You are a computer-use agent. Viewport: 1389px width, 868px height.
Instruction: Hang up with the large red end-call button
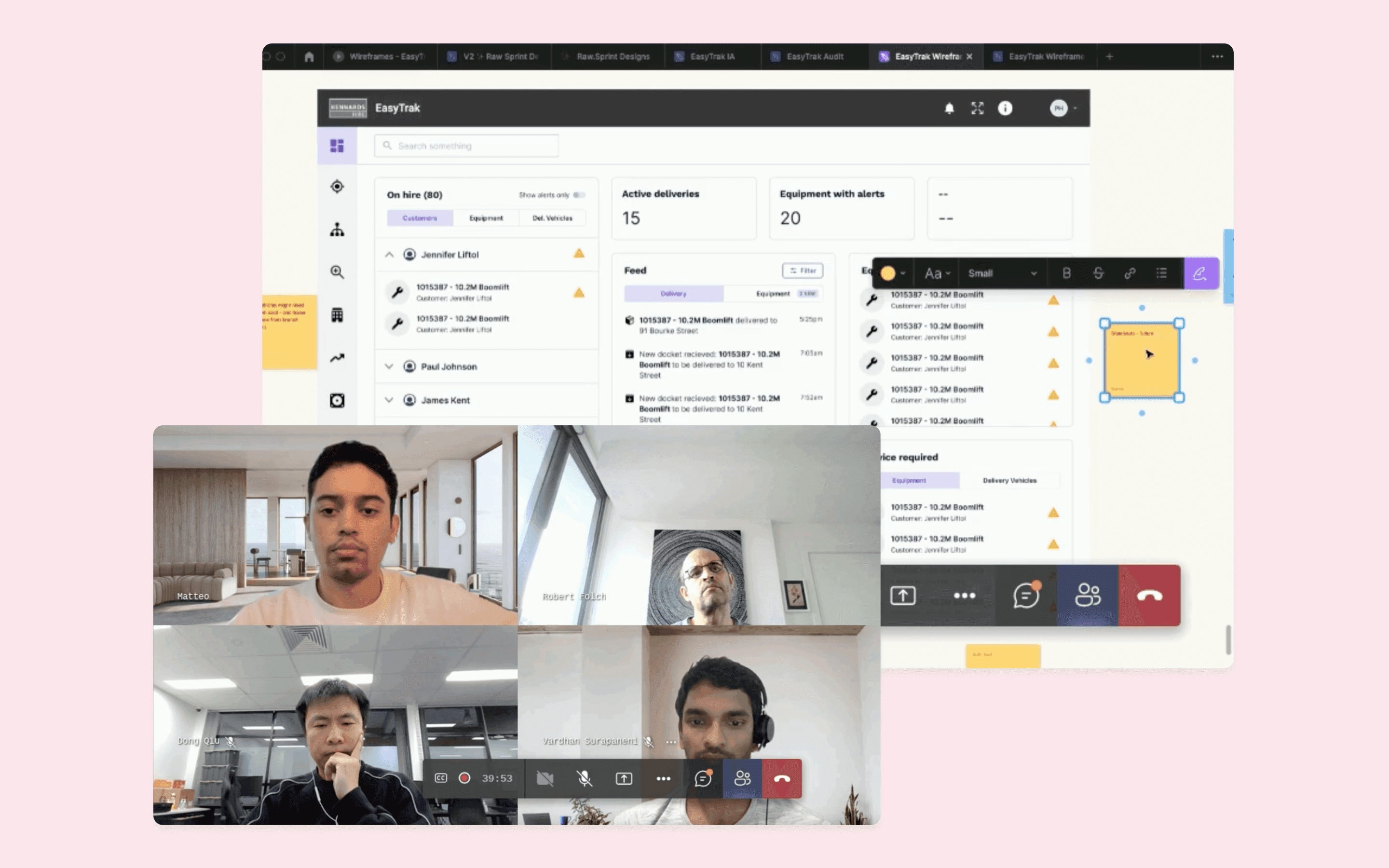click(1149, 596)
